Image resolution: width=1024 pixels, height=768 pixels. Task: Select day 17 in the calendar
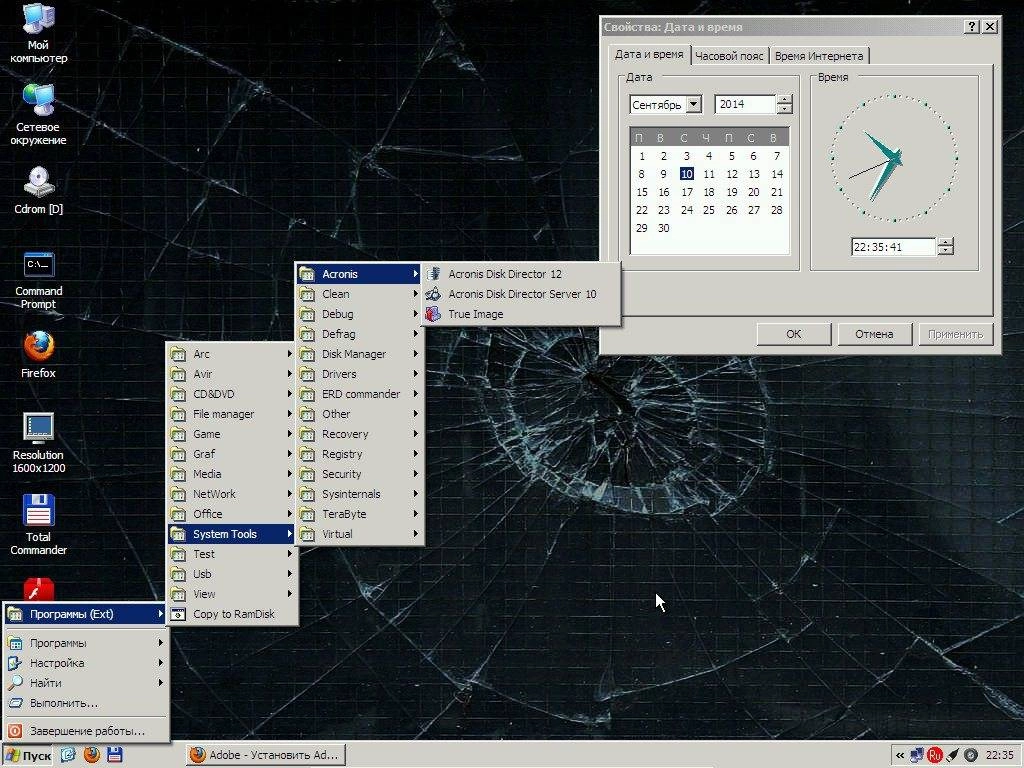pos(686,192)
